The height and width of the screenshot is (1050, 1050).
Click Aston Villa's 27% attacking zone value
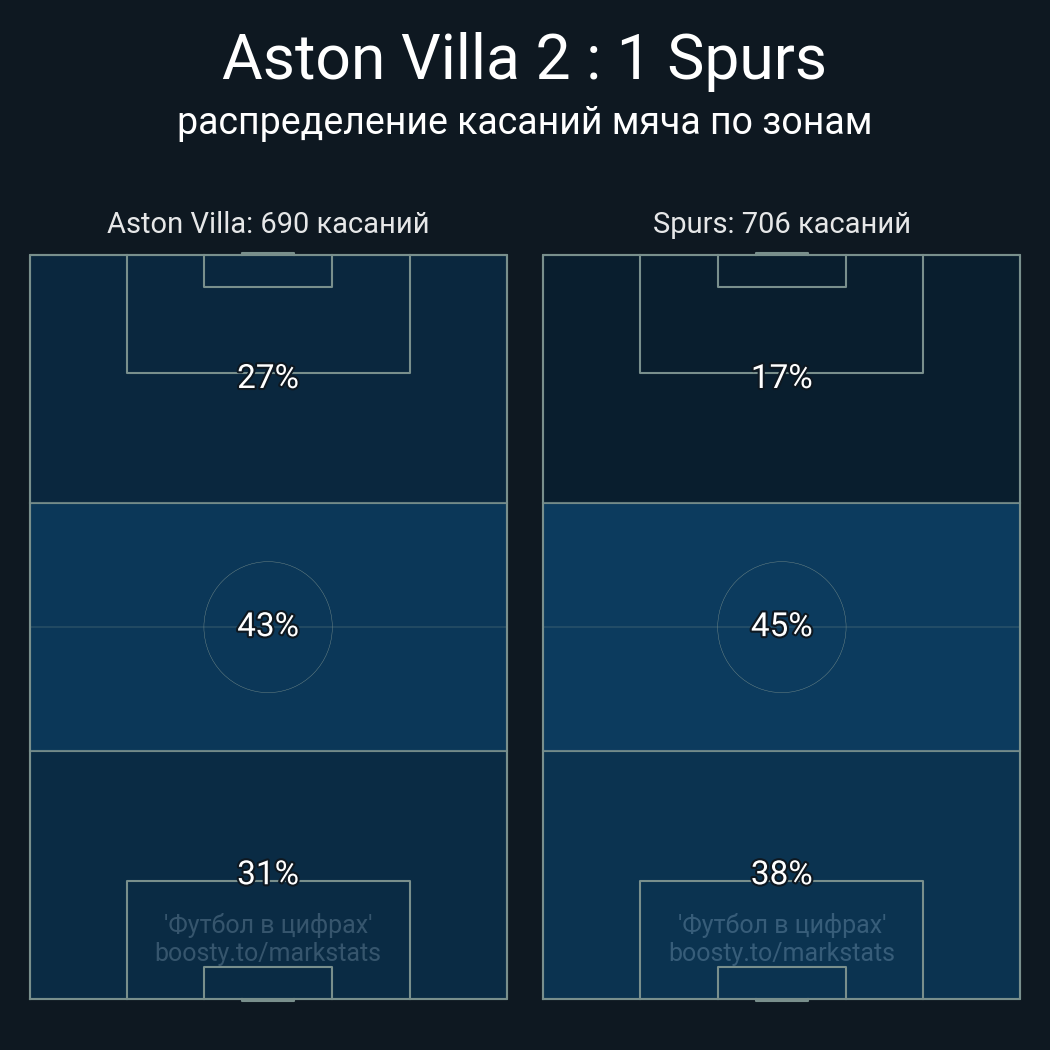(268, 377)
